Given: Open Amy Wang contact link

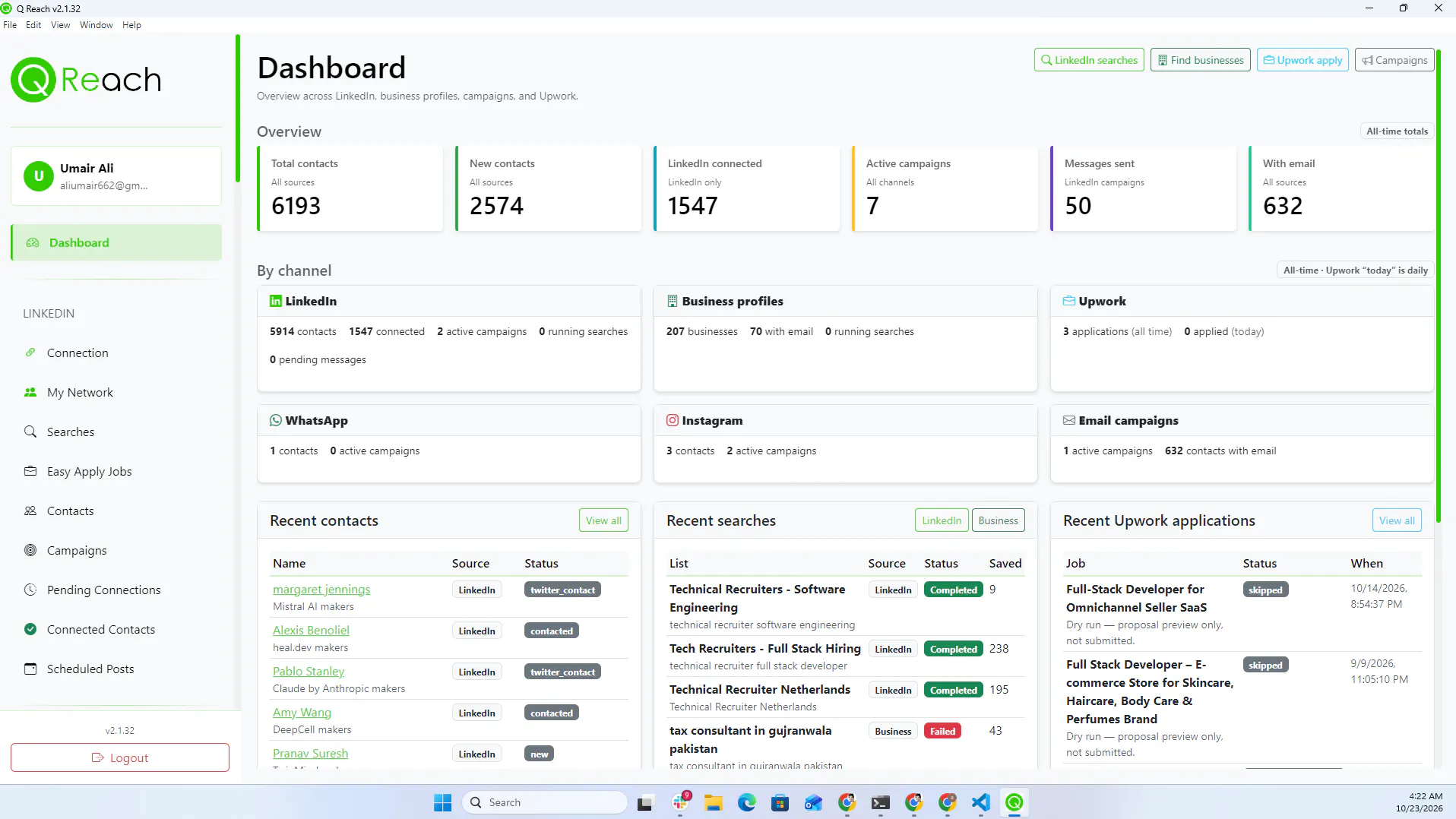Looking at the screenshot, I should (x=302, y=713).
